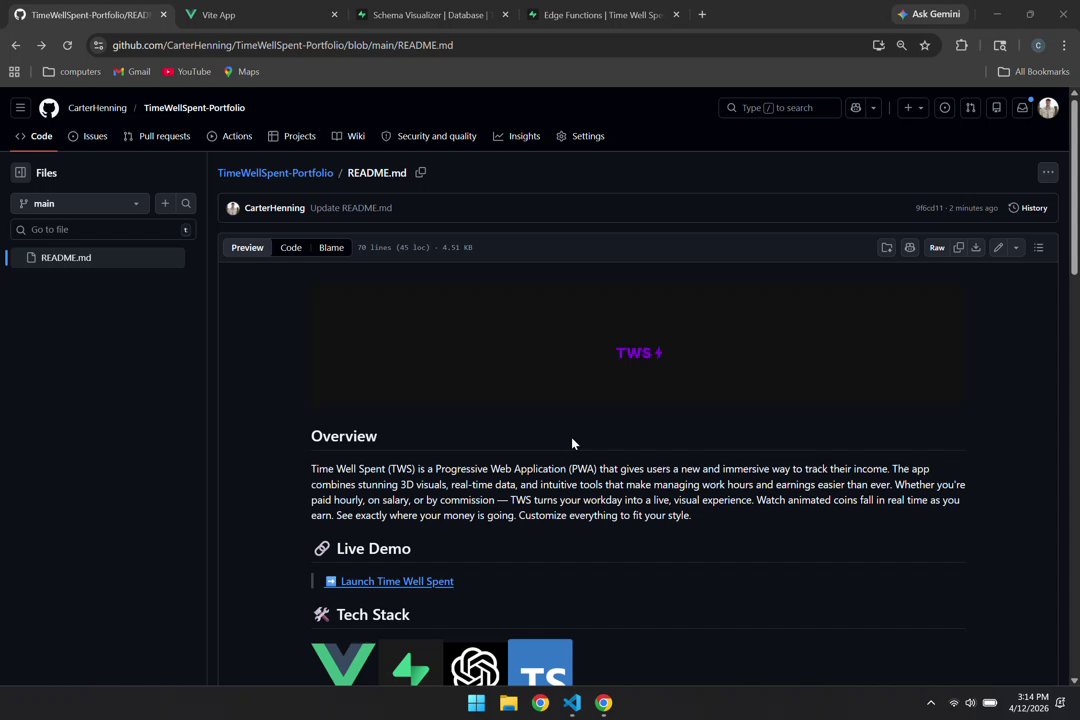The height and width of the screenshot is (720, 1080).
Task: Open the Windows Start menu
Action: pos(476,703)
